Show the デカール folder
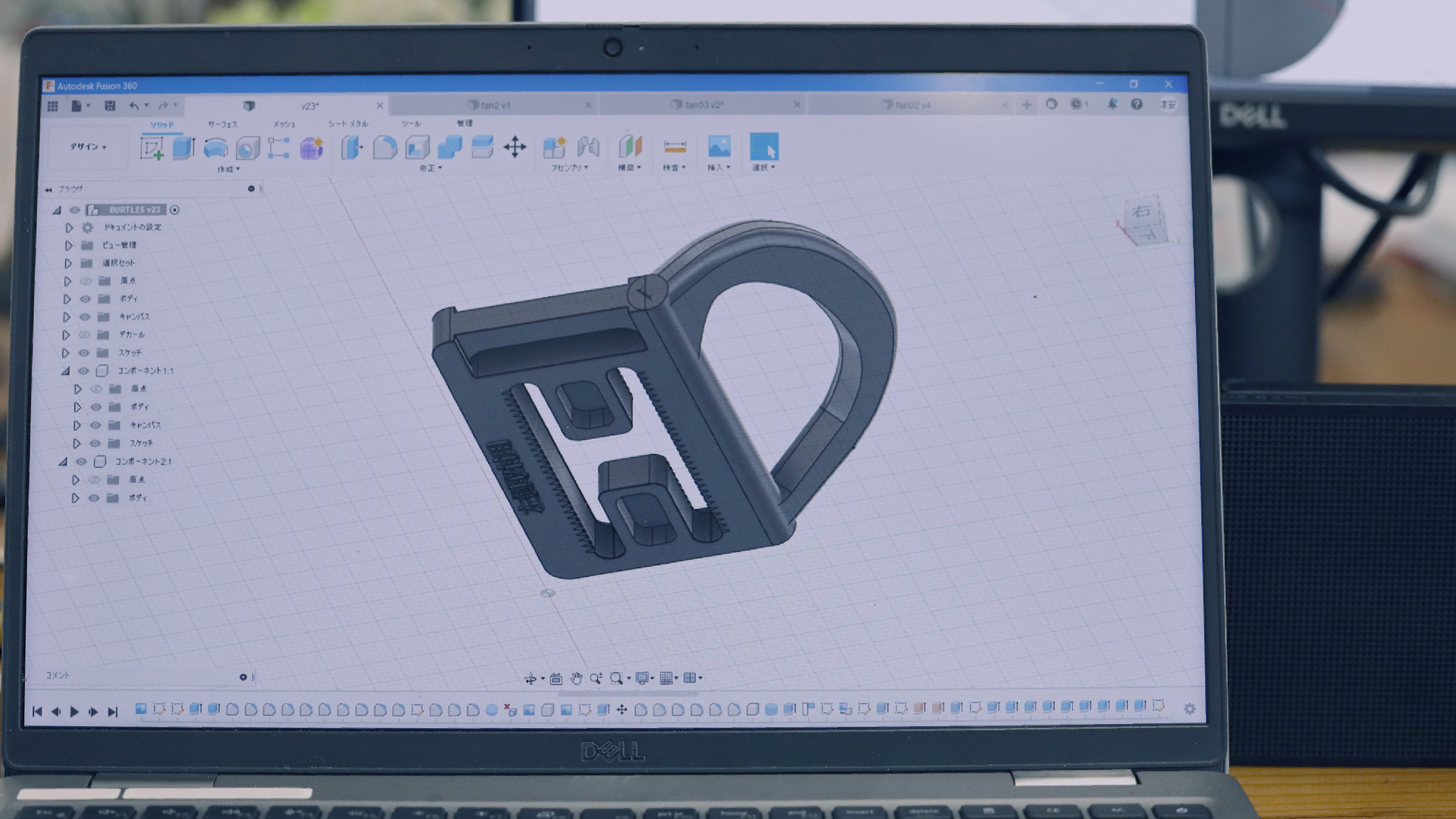The height and width of the screenshot is (819, 1456). pyautogui.click(x=83, y=335)
